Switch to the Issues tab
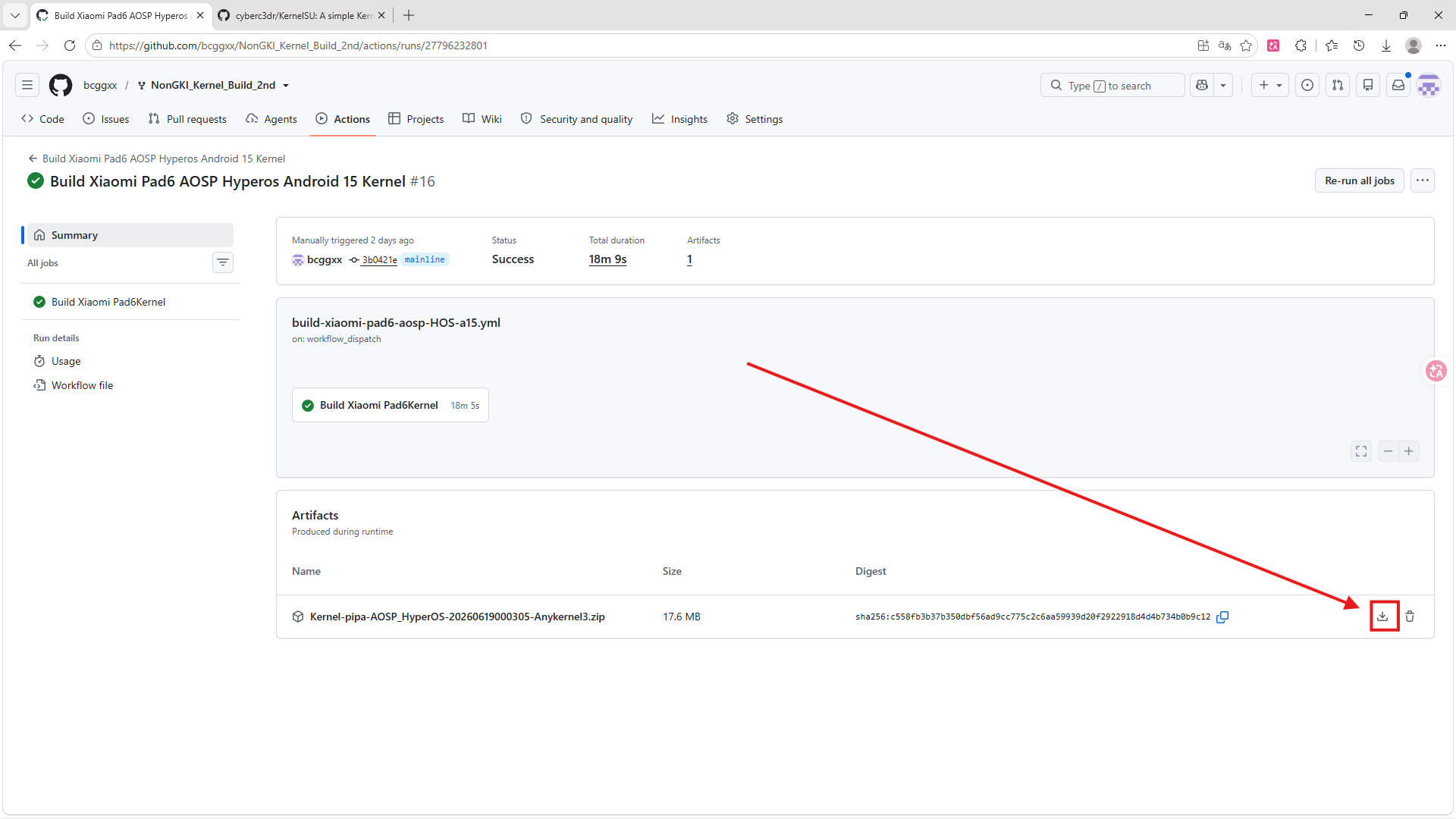 106,119
